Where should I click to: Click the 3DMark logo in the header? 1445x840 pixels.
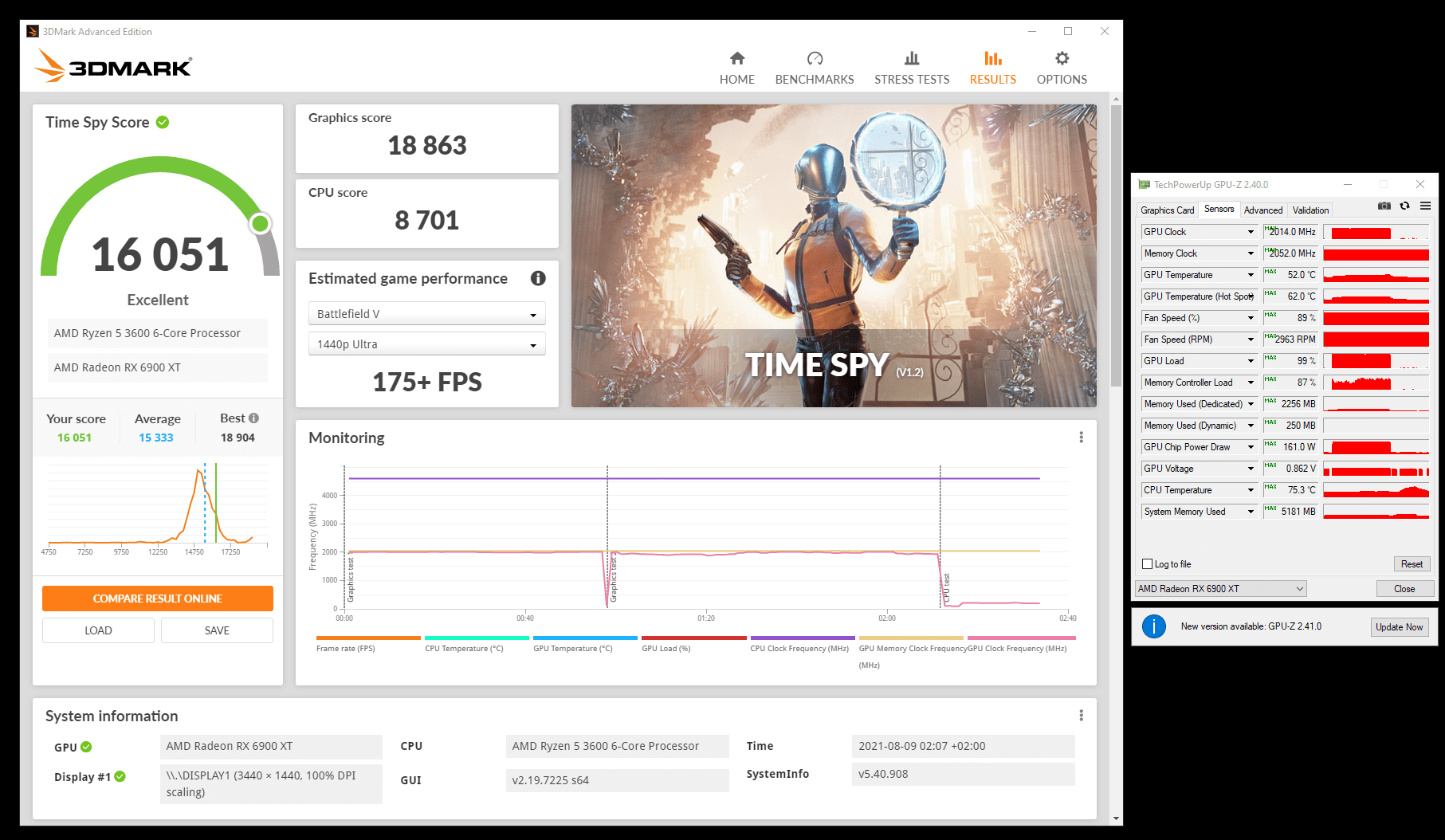113,65
